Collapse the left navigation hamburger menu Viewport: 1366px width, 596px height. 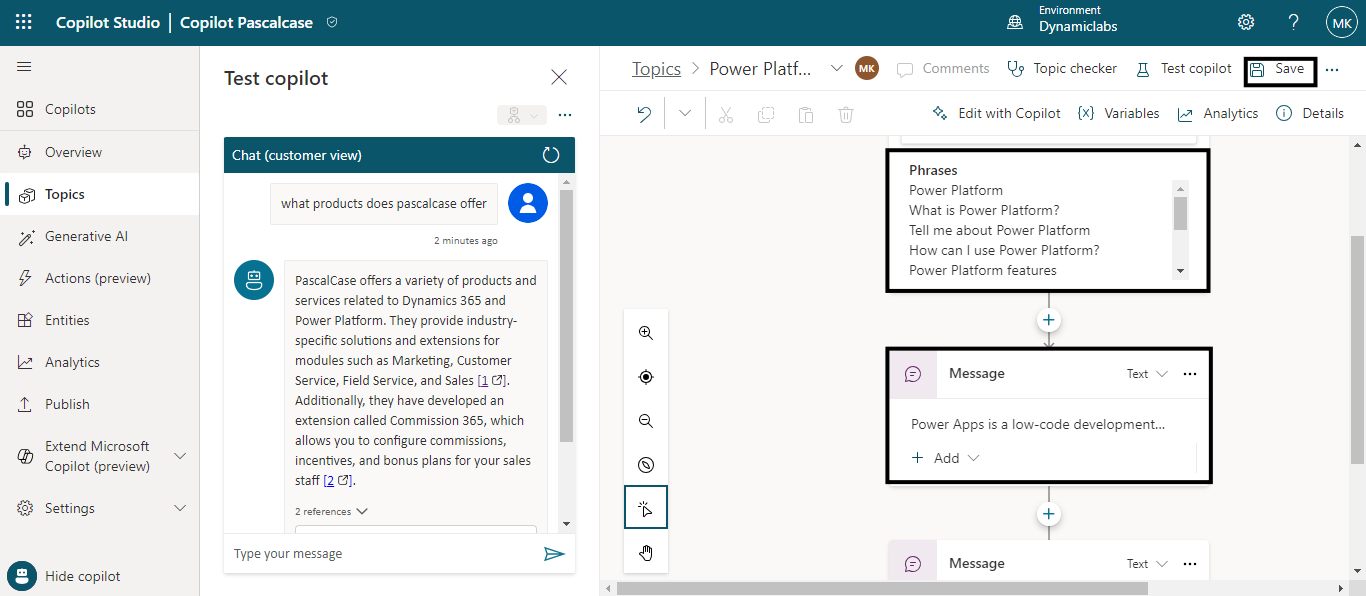(x=24, y=67)
